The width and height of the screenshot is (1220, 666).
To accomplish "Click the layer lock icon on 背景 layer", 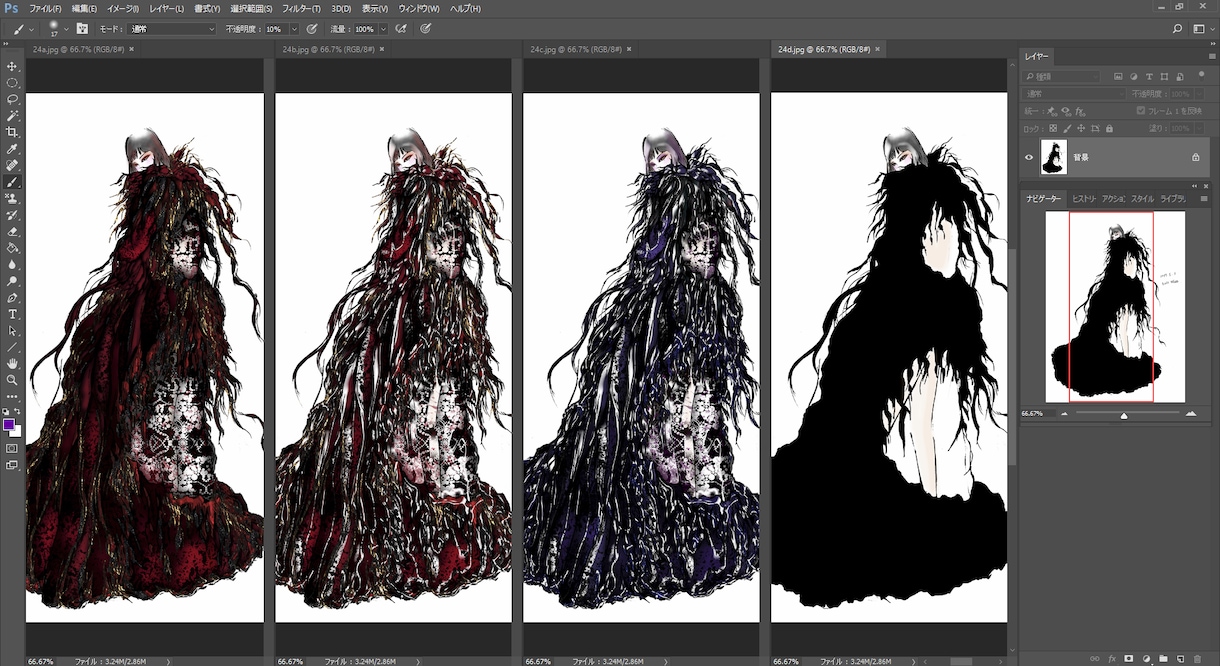I will [1195, 157].
